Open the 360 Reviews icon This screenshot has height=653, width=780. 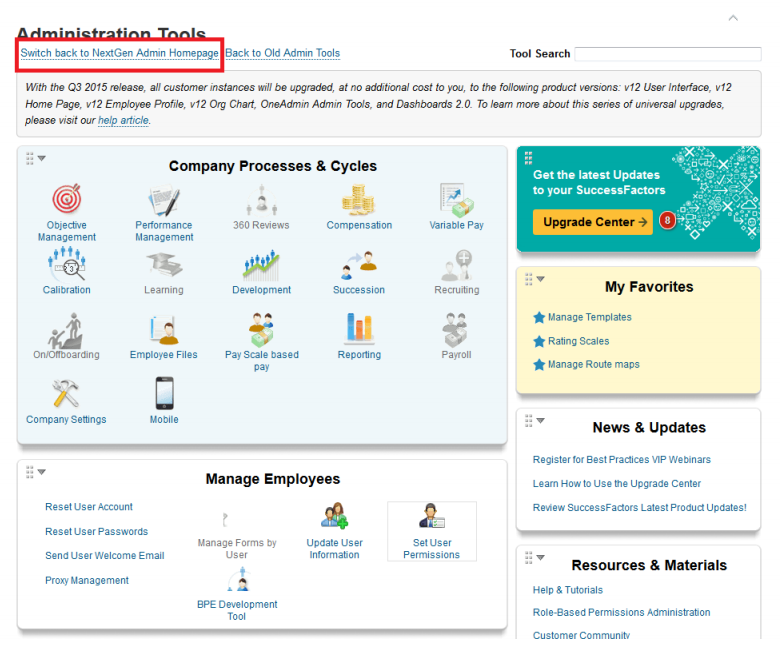tap(261, 199)
